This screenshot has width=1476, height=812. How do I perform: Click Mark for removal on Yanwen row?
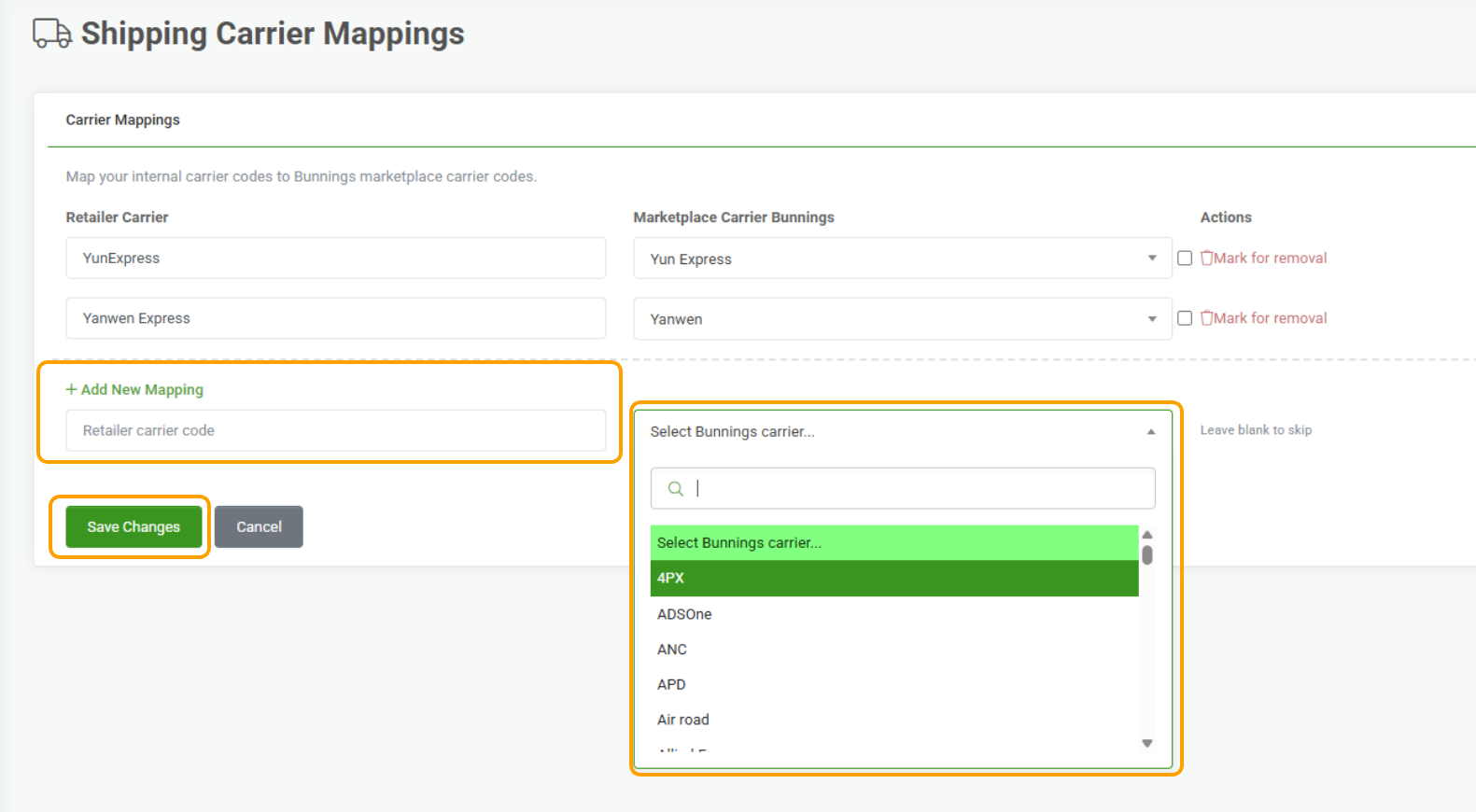pyautogui.click(x=1270, y=318)
